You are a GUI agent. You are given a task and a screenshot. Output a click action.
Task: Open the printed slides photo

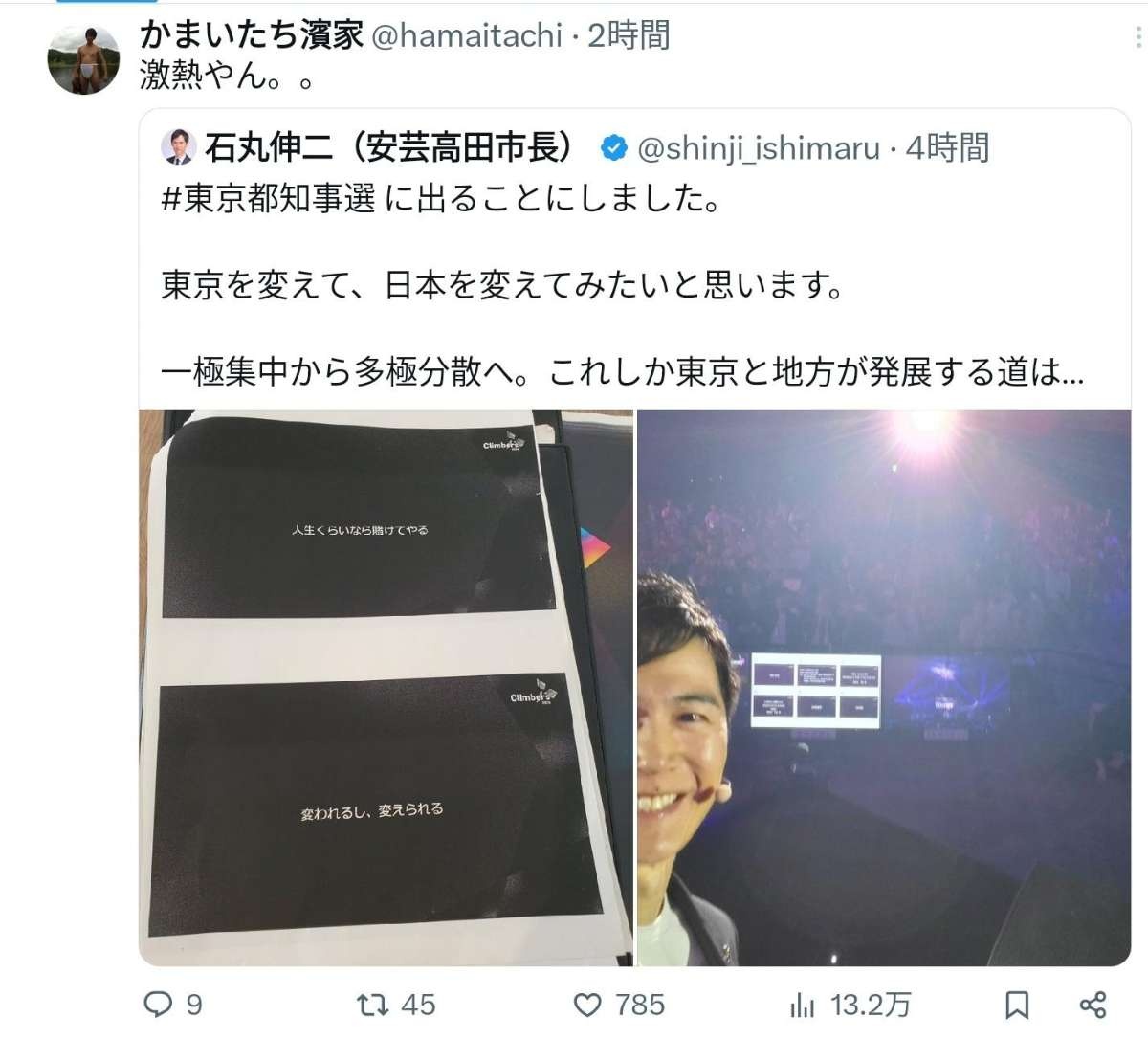click(386, 688)
